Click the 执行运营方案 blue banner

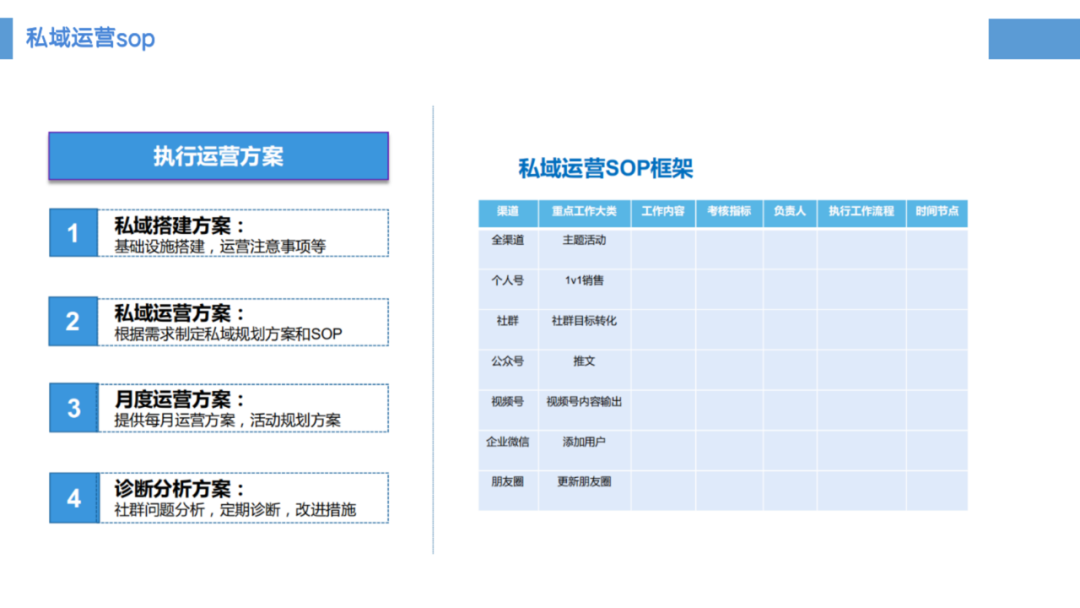tap(218, 156)
